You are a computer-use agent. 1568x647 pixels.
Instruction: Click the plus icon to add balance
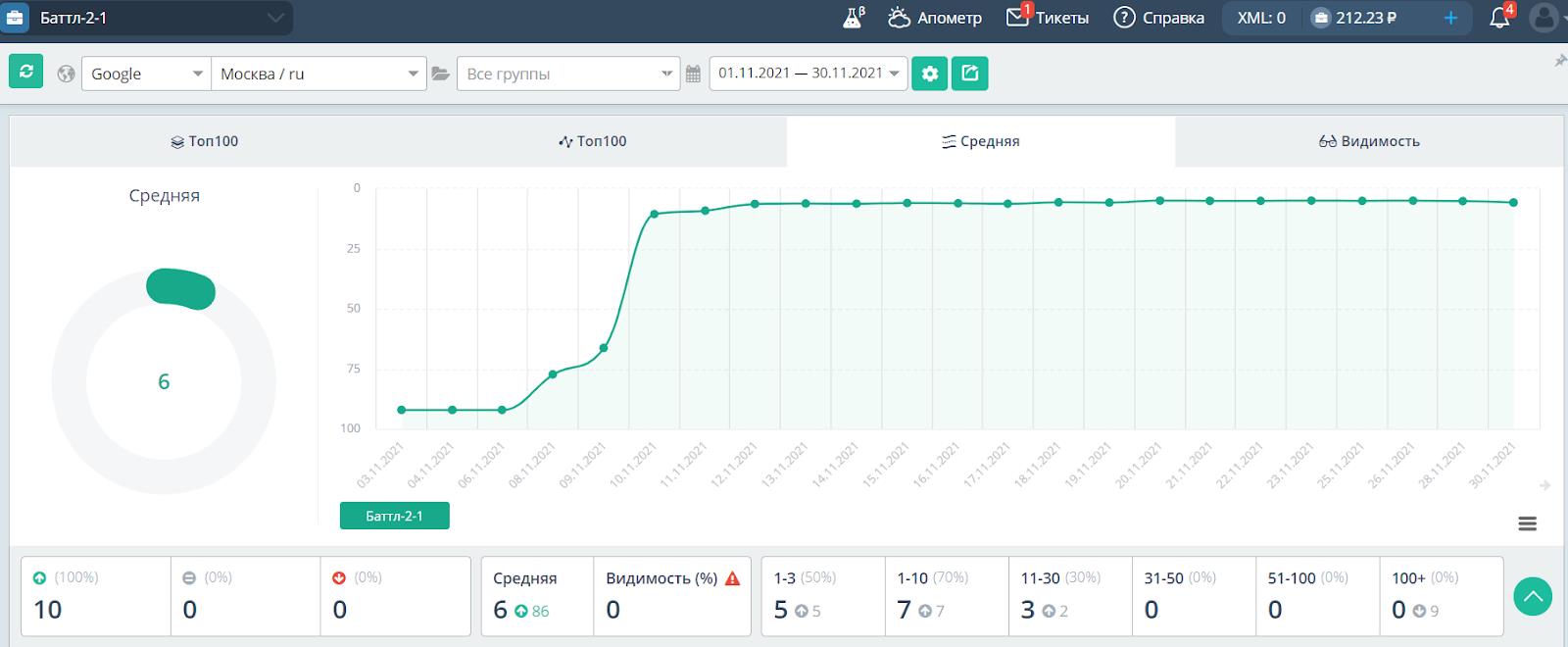pos(1450,18)
